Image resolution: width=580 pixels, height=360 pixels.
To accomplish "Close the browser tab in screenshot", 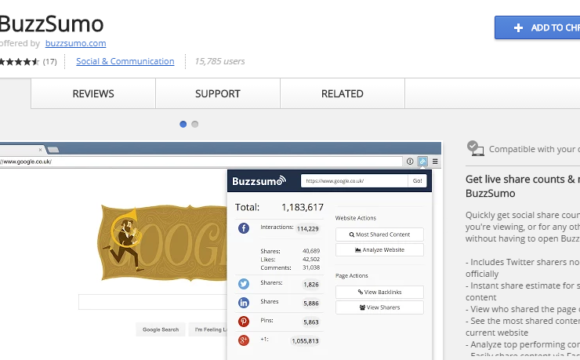I will pos(40,150).
